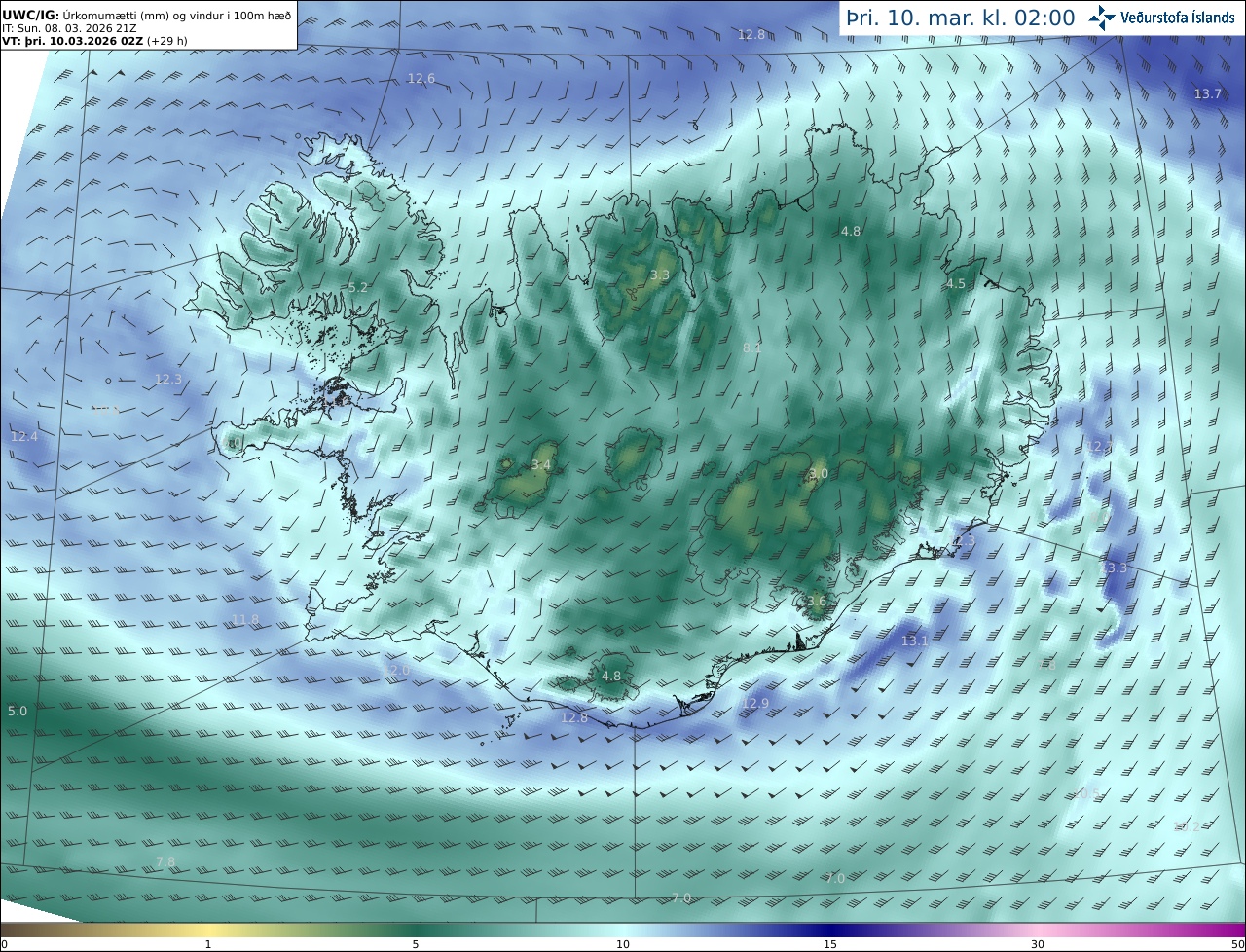Click the 10.2 value label
This screenshot has width=1246, height=952.
point(1188,826)
